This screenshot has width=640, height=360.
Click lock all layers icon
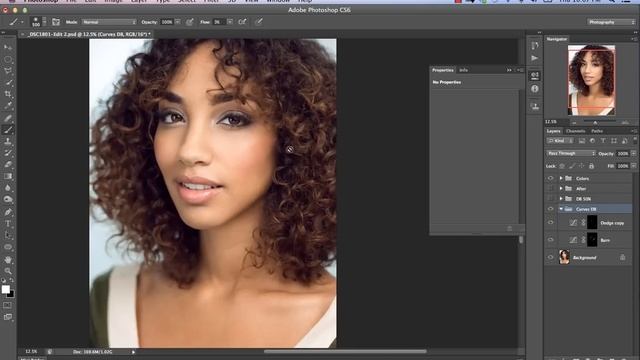591,166
